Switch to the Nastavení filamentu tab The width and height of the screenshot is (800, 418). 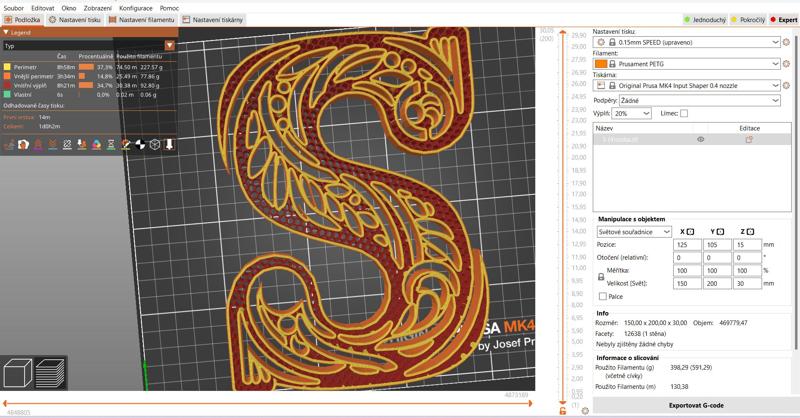pos(142,20)
